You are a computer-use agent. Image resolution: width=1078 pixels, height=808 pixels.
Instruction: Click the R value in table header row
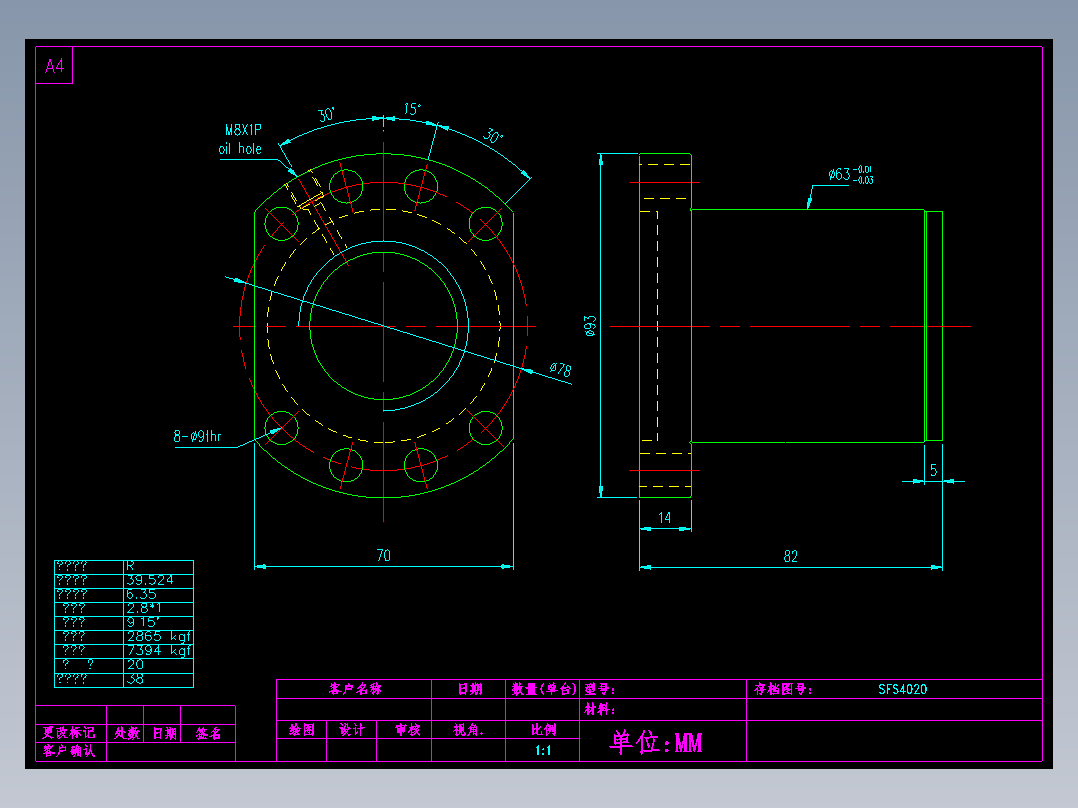(x=130, y=566)
